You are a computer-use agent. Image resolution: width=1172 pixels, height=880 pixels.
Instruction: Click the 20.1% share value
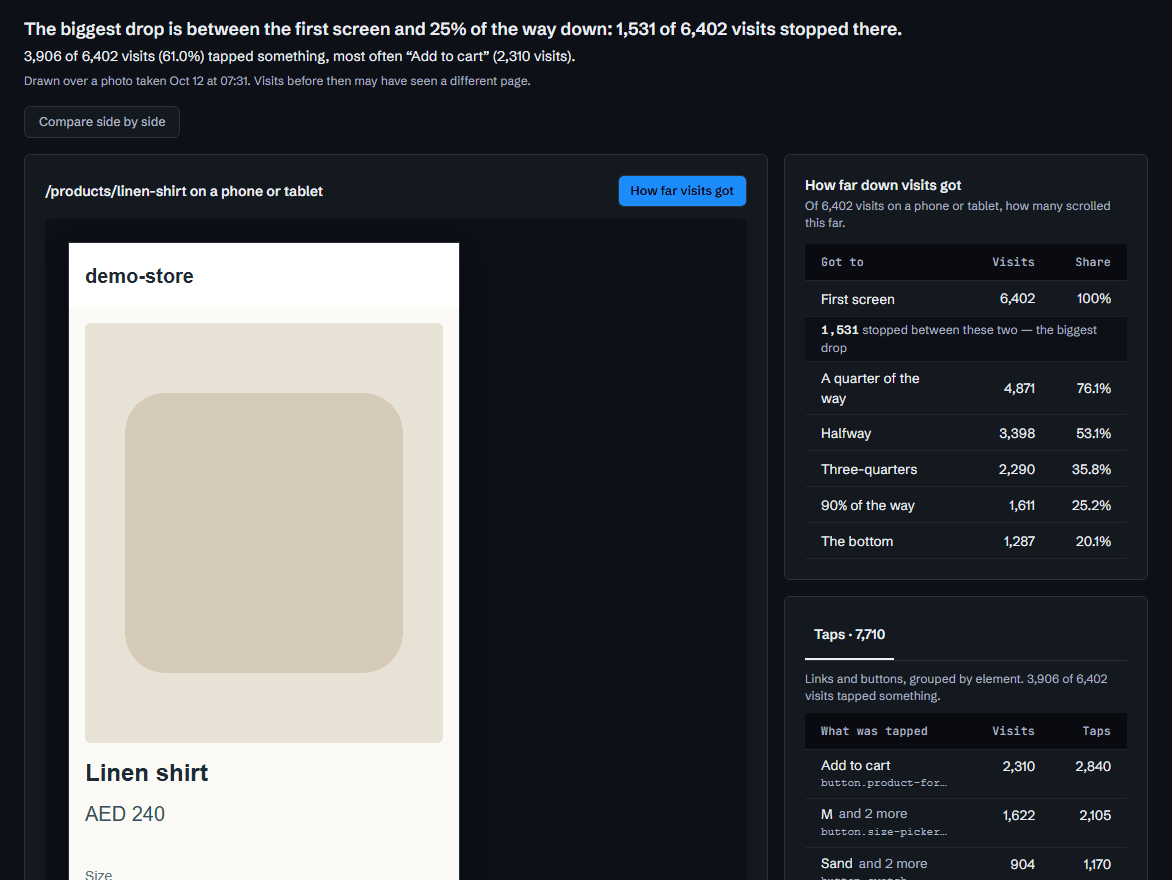[1094, 541]
